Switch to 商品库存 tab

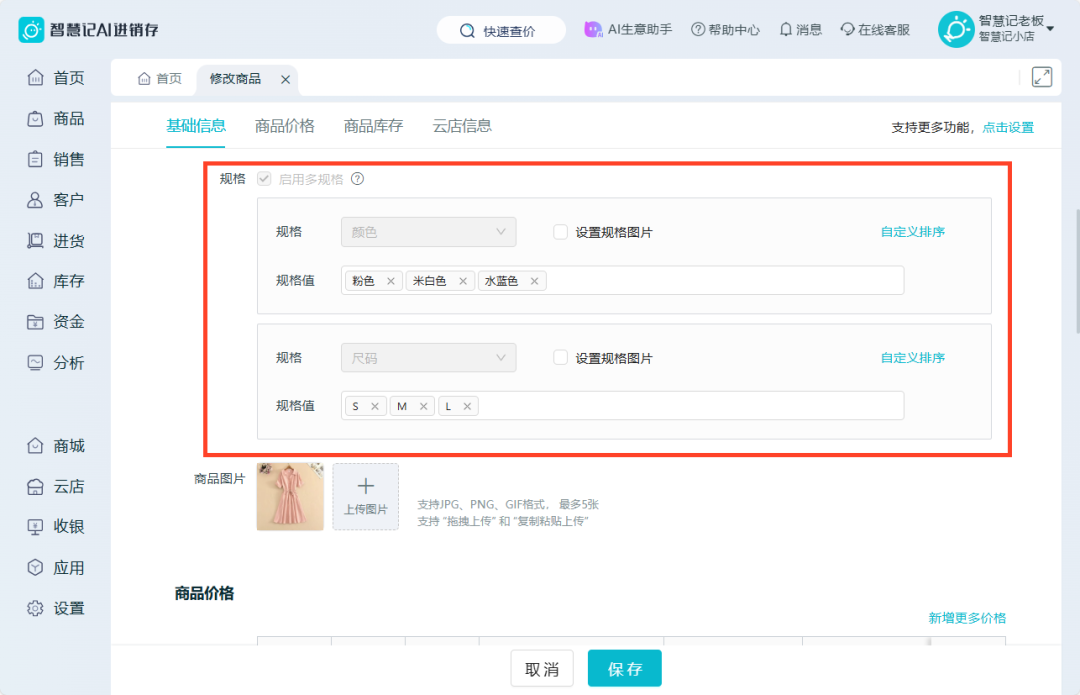click(x=373, y=126)
